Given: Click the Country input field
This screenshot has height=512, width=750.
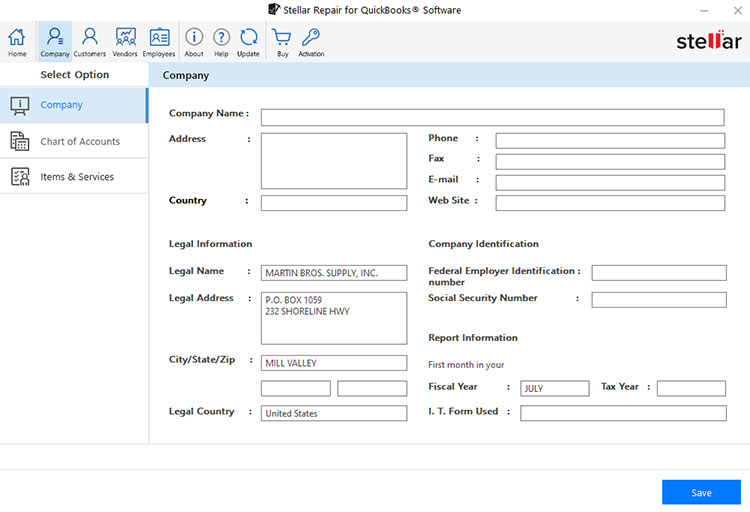Looking at the screenshot, I should (334, 203).
